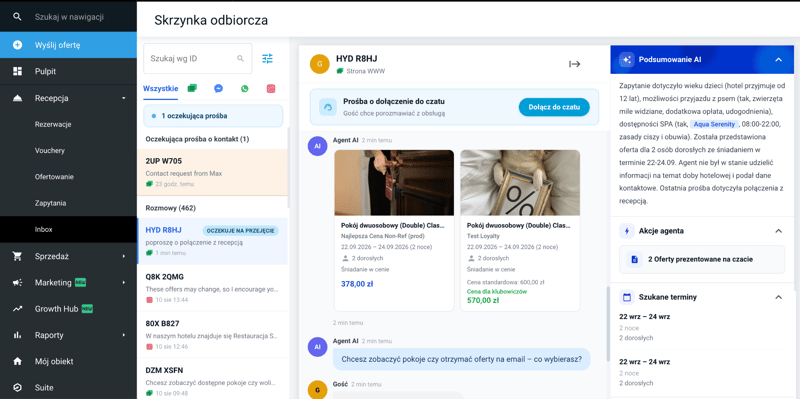Open the Q8K 2QMG conversation

(212, 288)
